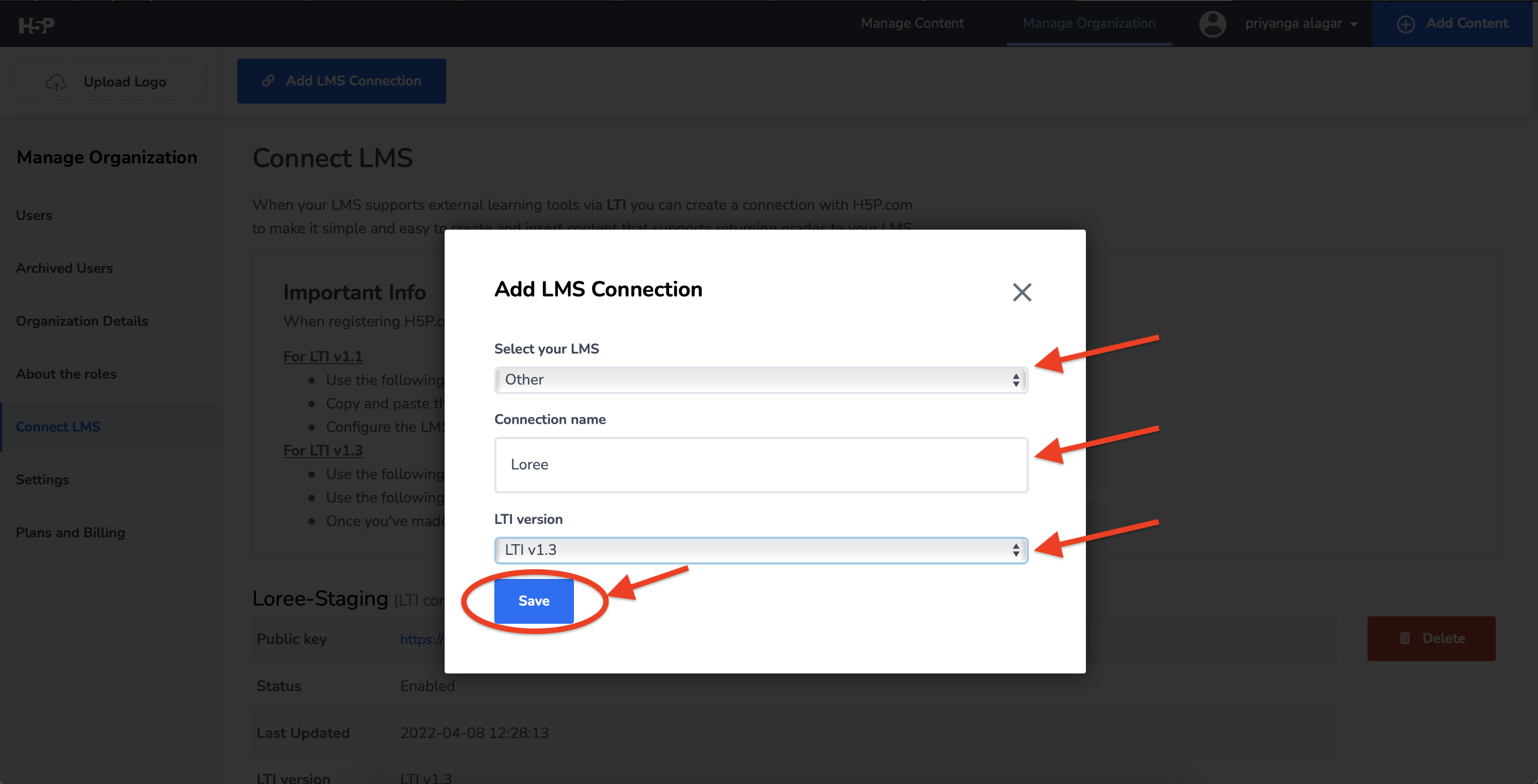
Task: Click the H5P logo icon
Action: tap(36, 25)
